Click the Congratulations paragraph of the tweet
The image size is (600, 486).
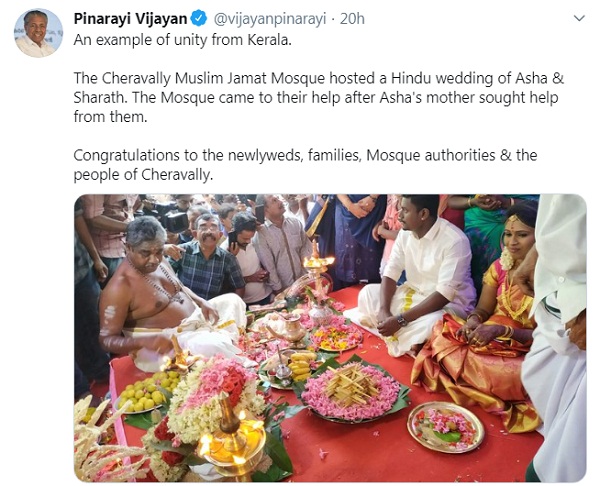pyautogui.click(x=305, y=165)
